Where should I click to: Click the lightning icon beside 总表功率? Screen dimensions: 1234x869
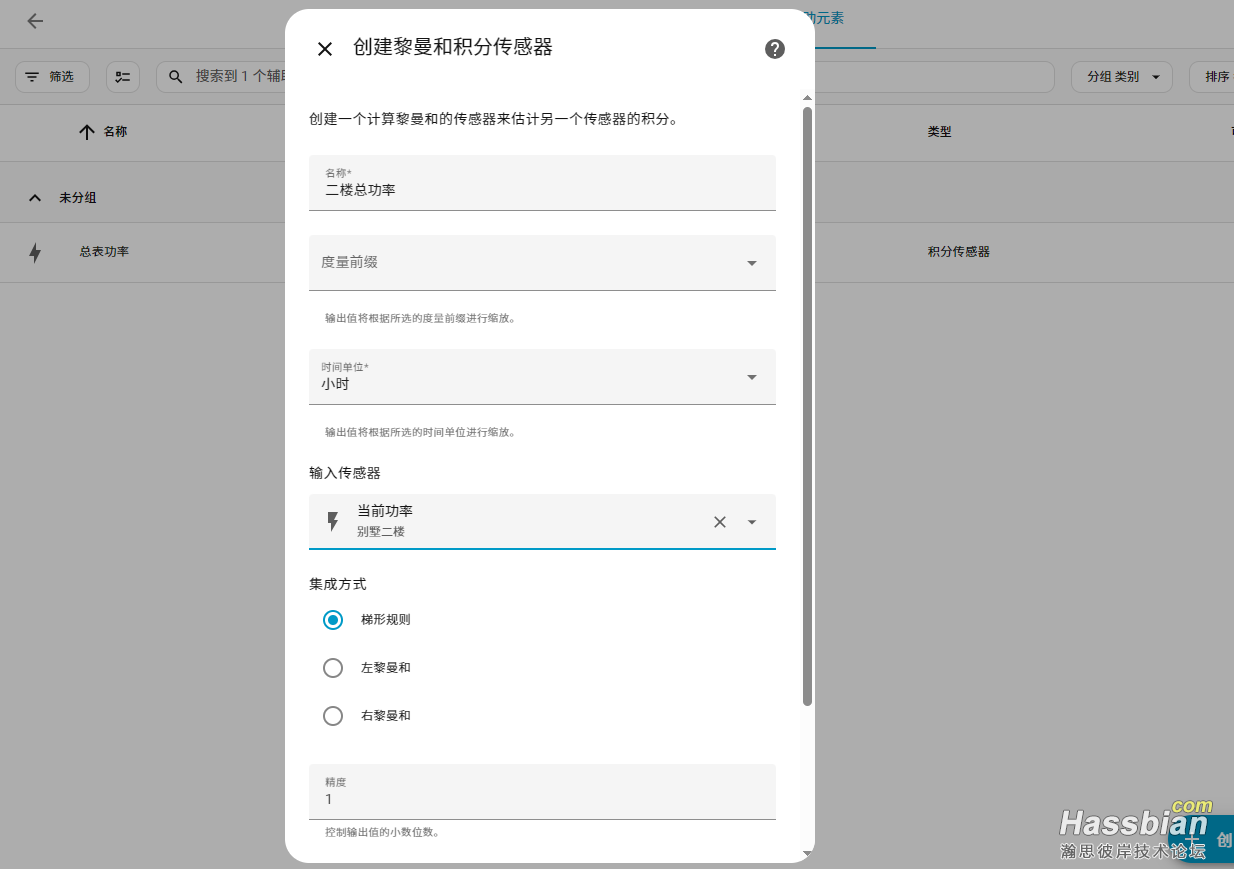[35, 253]
